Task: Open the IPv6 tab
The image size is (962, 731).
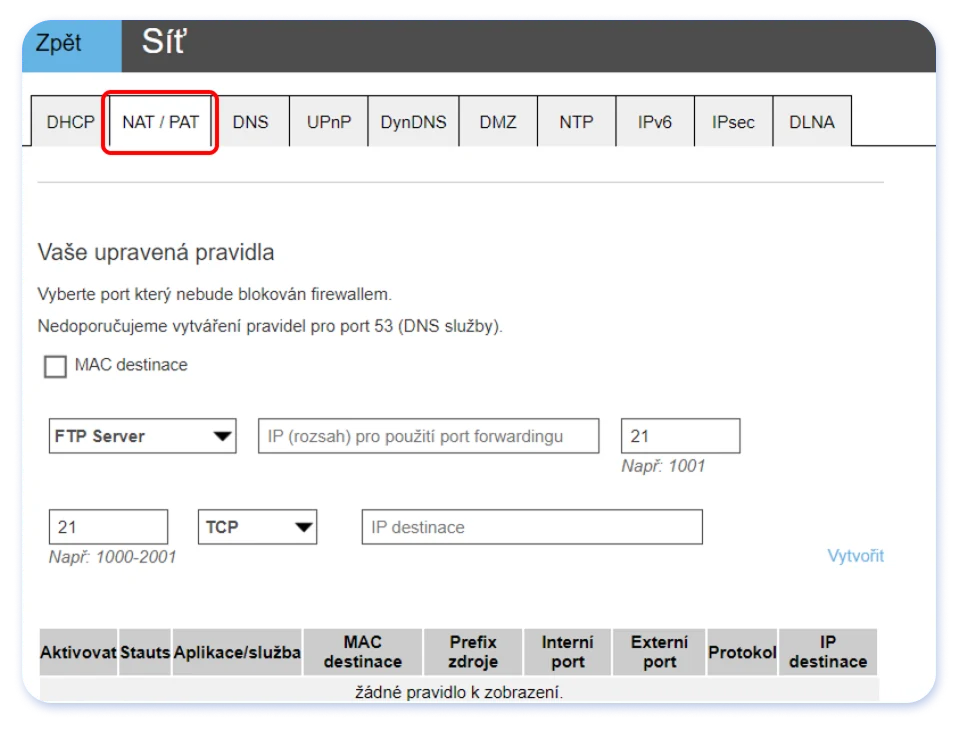Action: [x=655, y=122]
